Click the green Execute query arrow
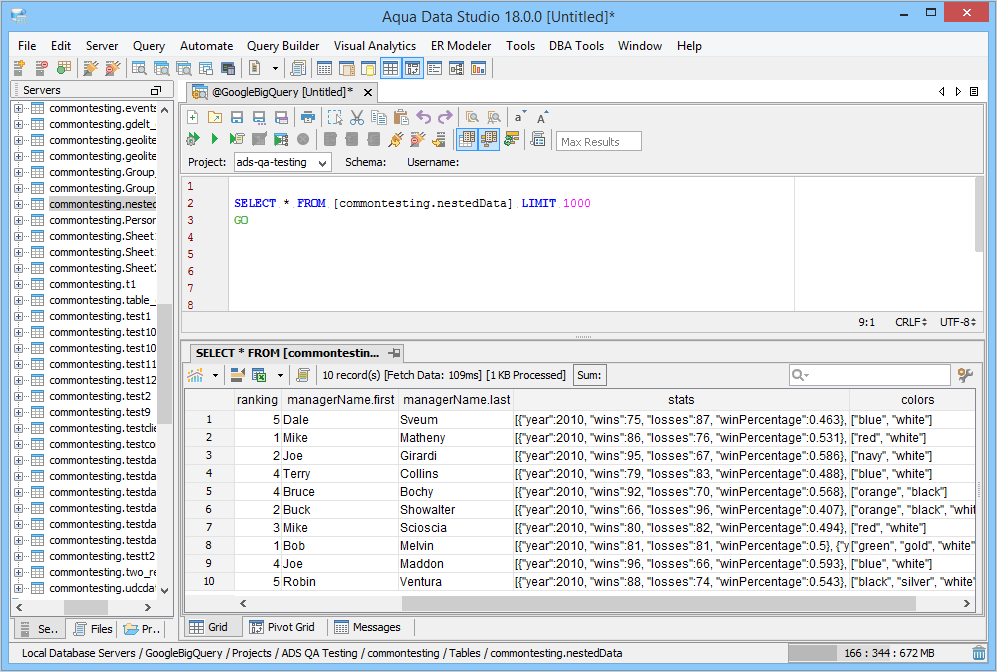Viewport: 997px width, 672px height. point(214,139)
